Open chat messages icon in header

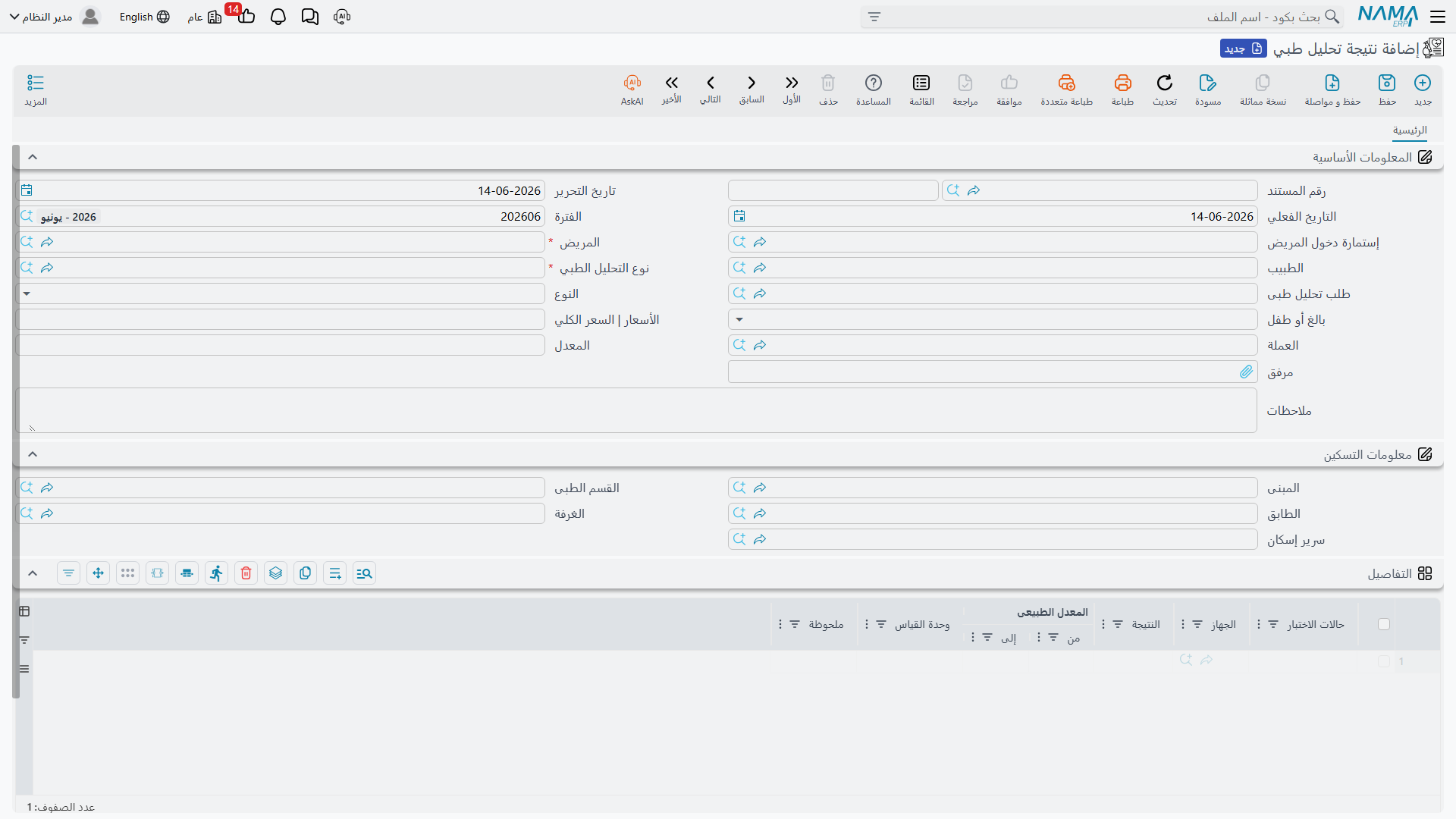[x=310, y=17]
